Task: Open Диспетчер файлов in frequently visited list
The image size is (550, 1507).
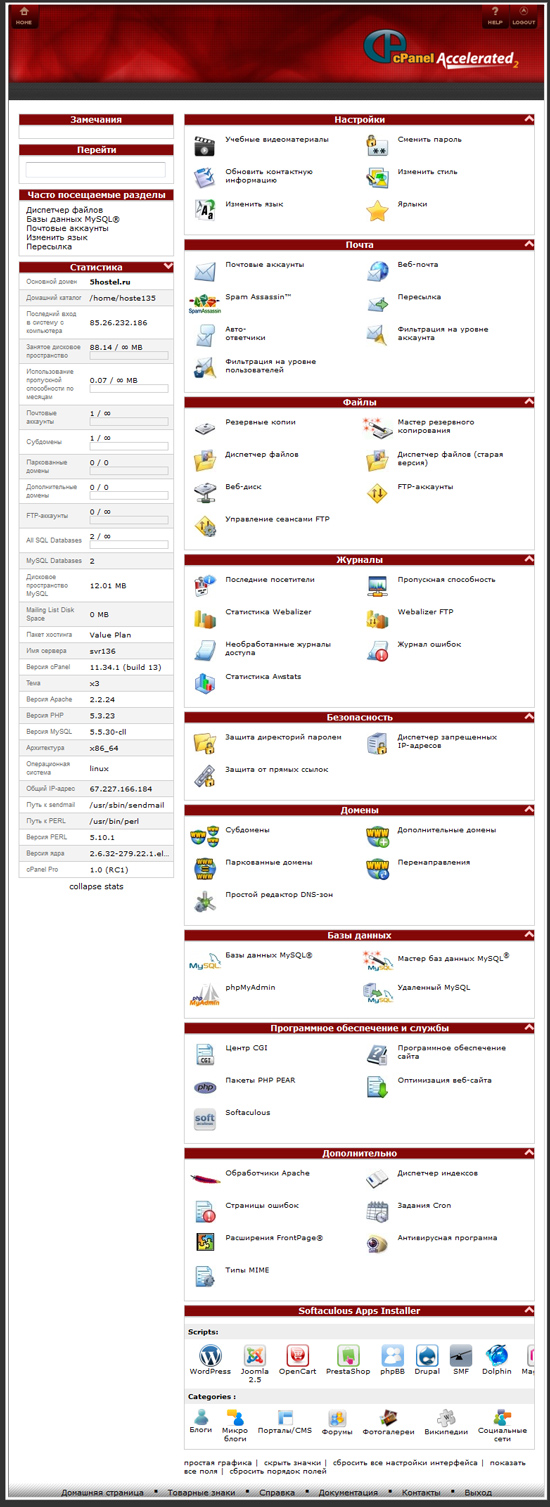Action: coord(65,210)
